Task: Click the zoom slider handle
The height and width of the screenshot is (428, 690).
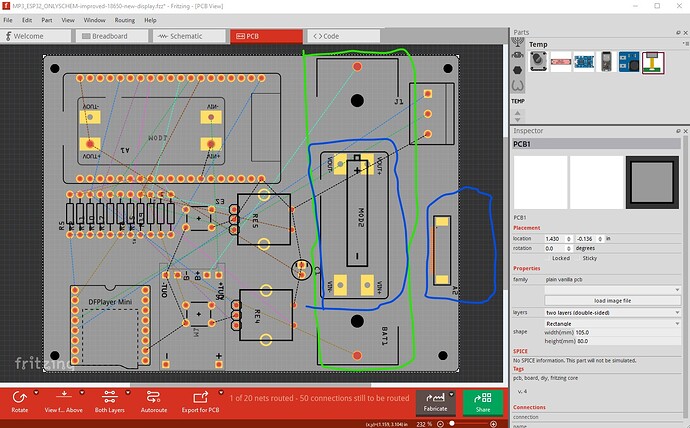Action: (452, 424)
